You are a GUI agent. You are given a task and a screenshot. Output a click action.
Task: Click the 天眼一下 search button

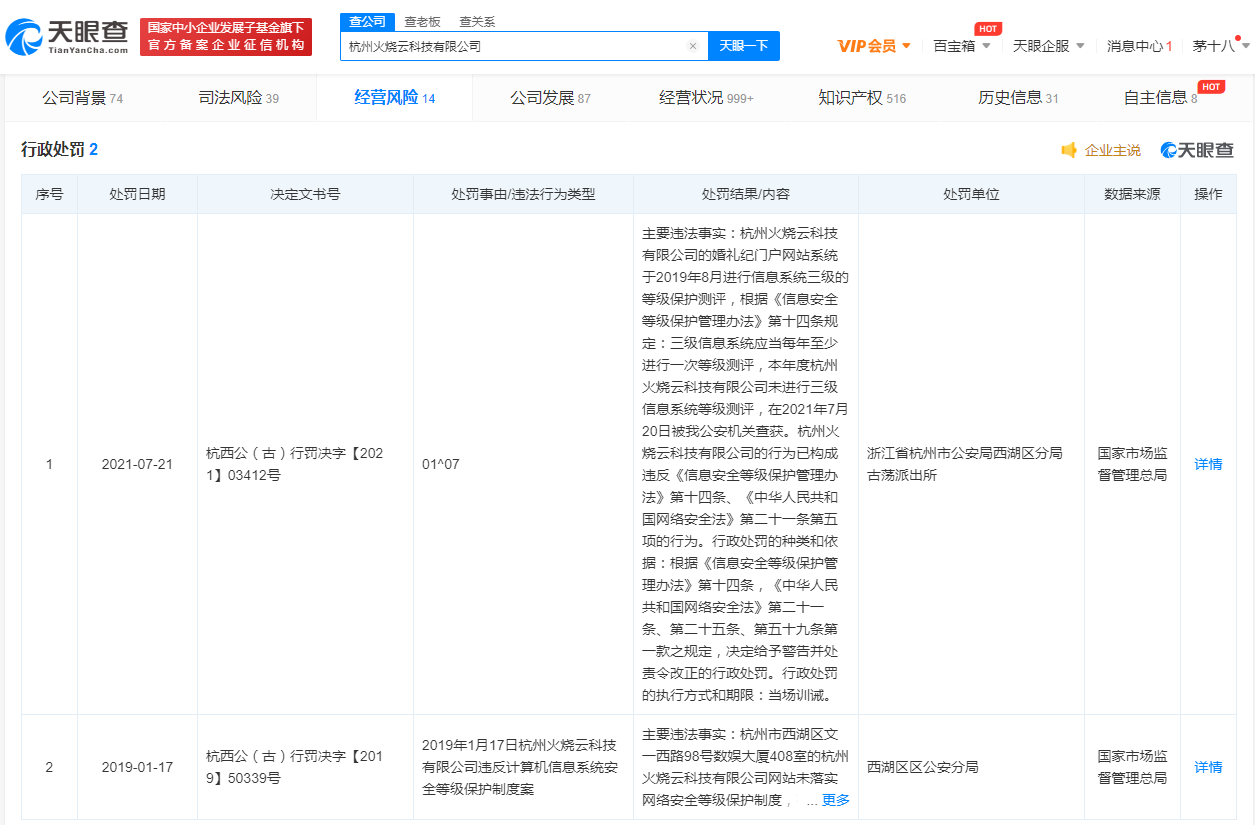(x=744, y=46)
